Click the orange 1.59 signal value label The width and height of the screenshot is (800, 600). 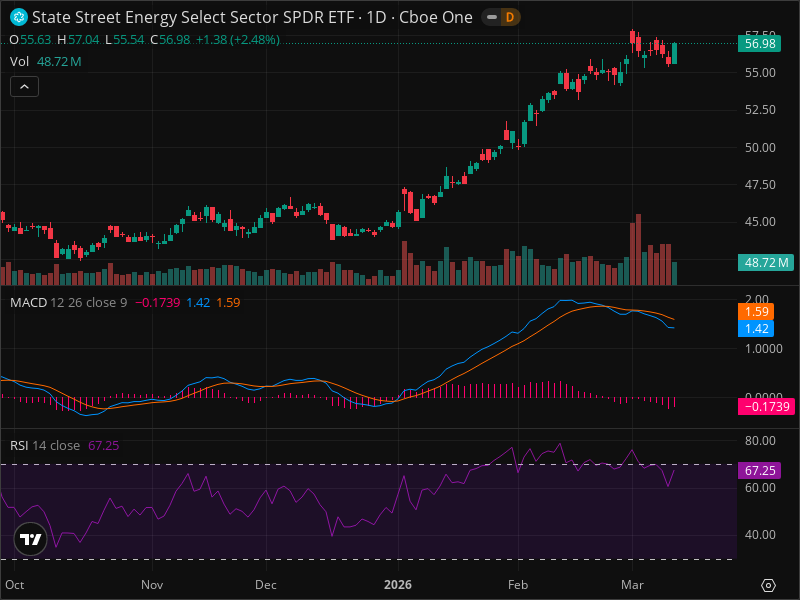coord(756,312)
